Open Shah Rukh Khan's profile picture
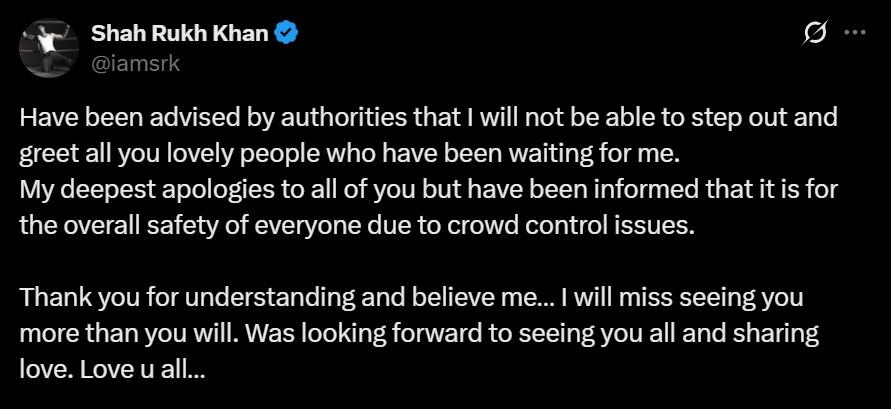891x409 pixels. coord(48,46)
